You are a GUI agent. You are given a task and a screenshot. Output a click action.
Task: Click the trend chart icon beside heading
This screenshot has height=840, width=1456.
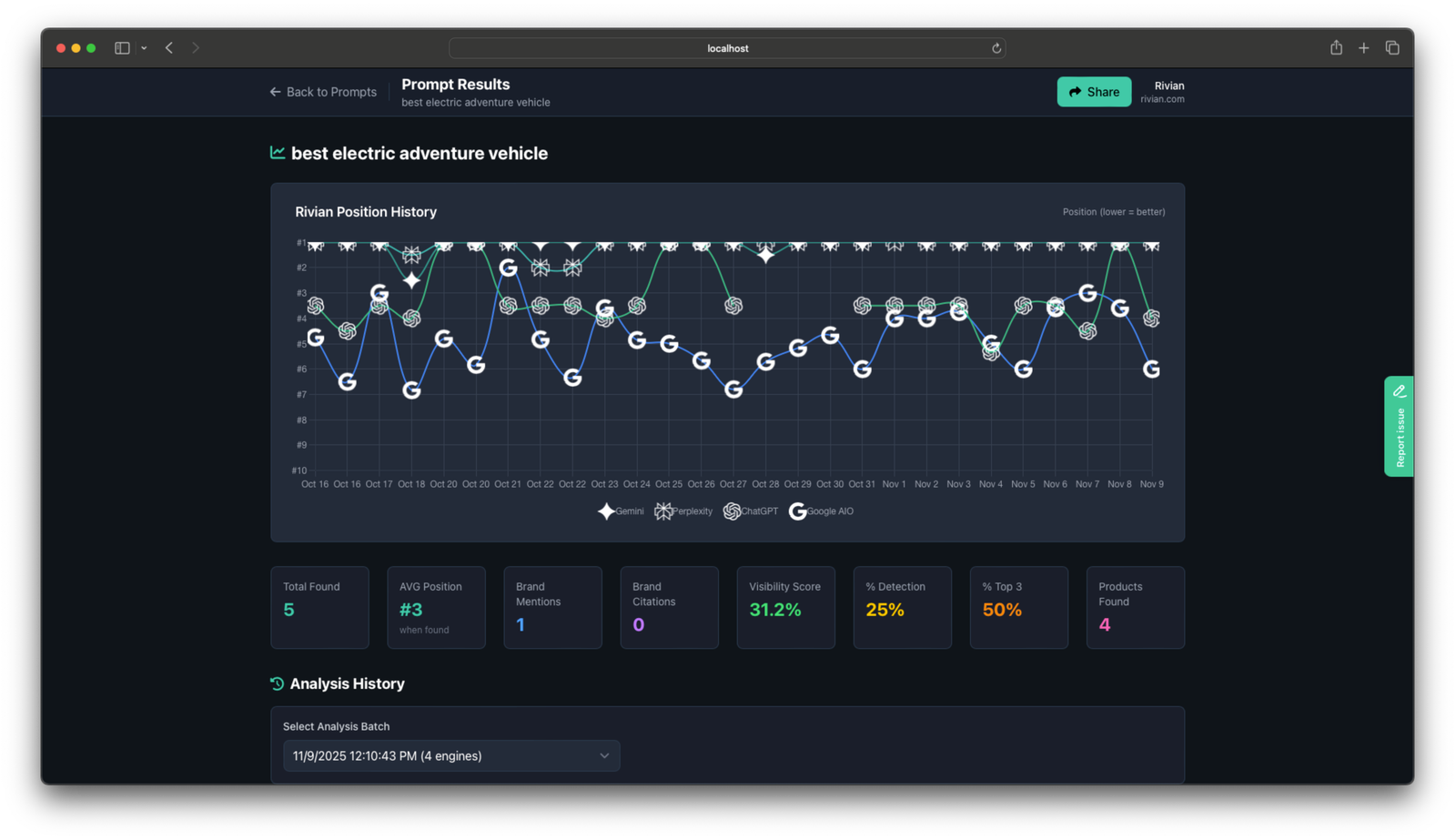(278, 153)
